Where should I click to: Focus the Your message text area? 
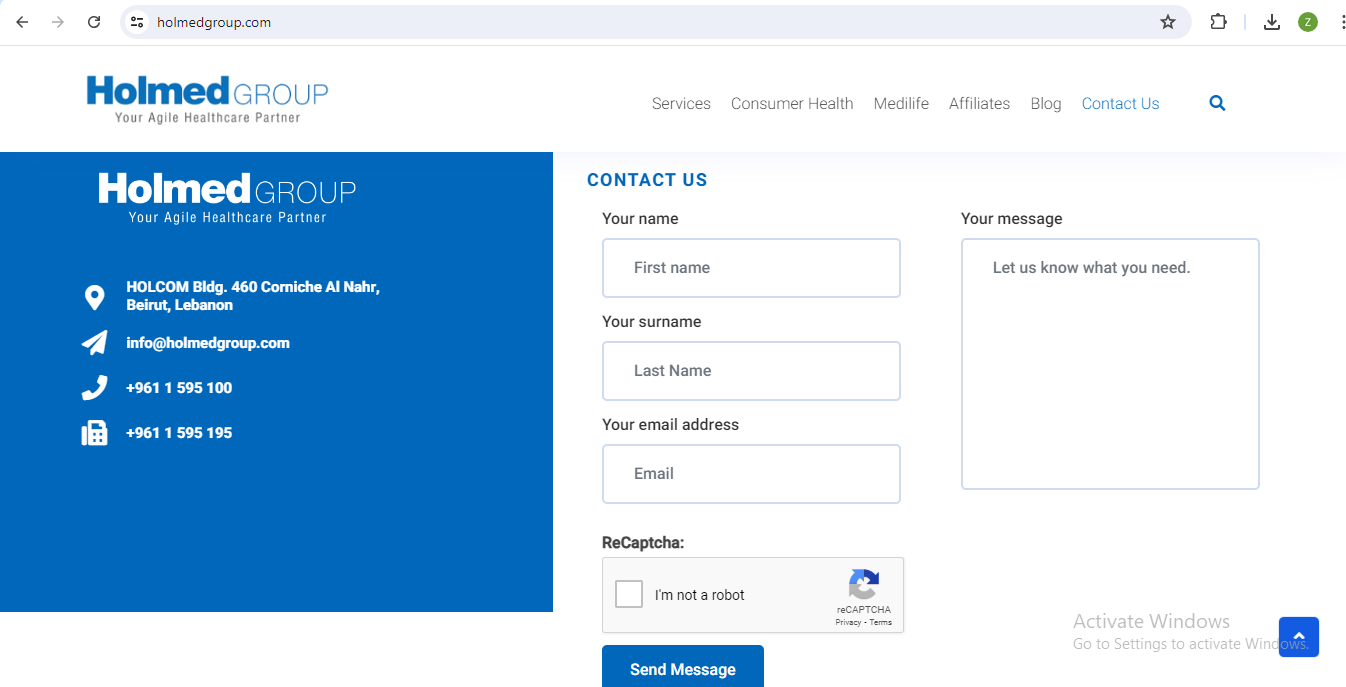1109,364
